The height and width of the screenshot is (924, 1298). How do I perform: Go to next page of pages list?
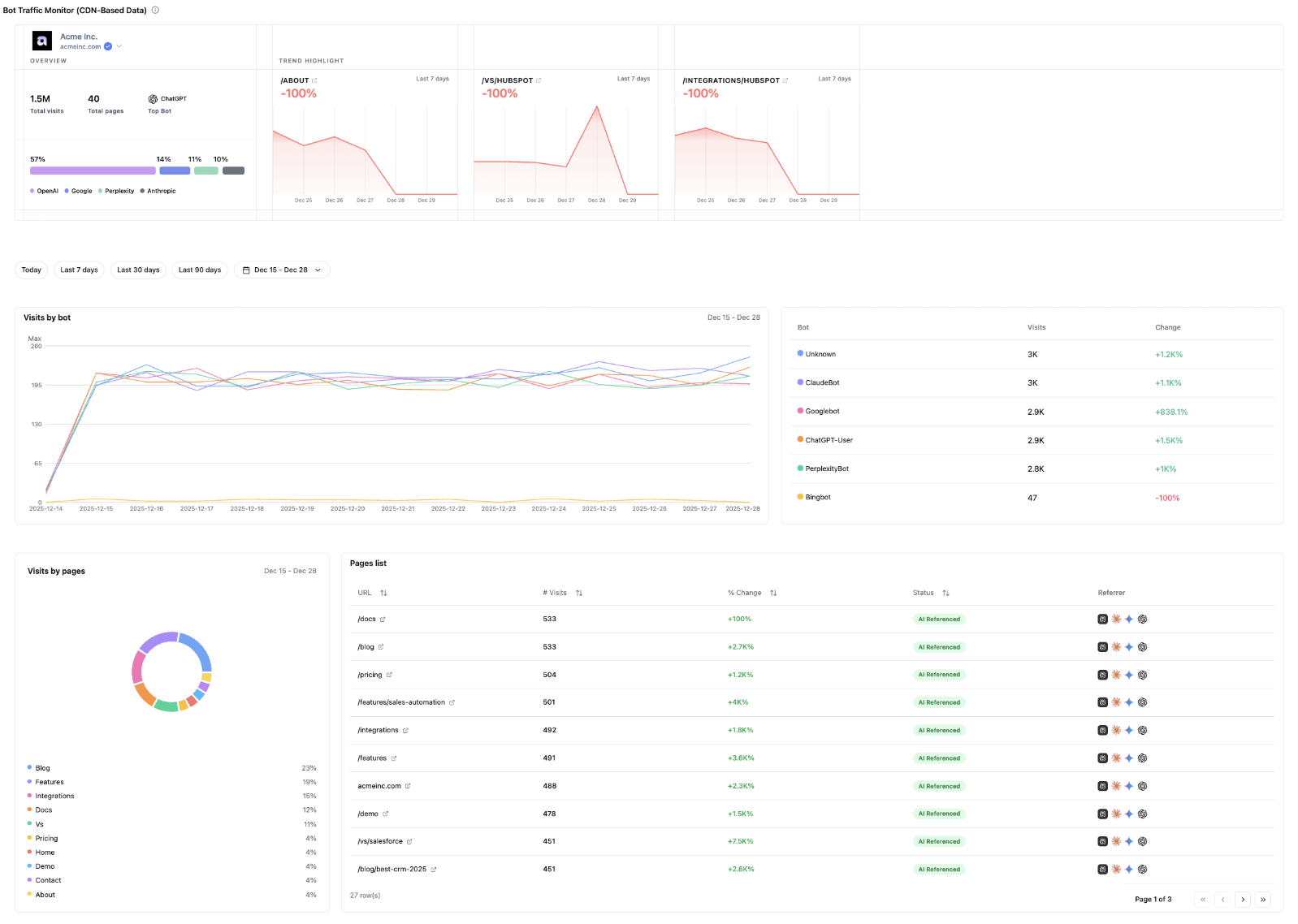tap(1243, 900)
